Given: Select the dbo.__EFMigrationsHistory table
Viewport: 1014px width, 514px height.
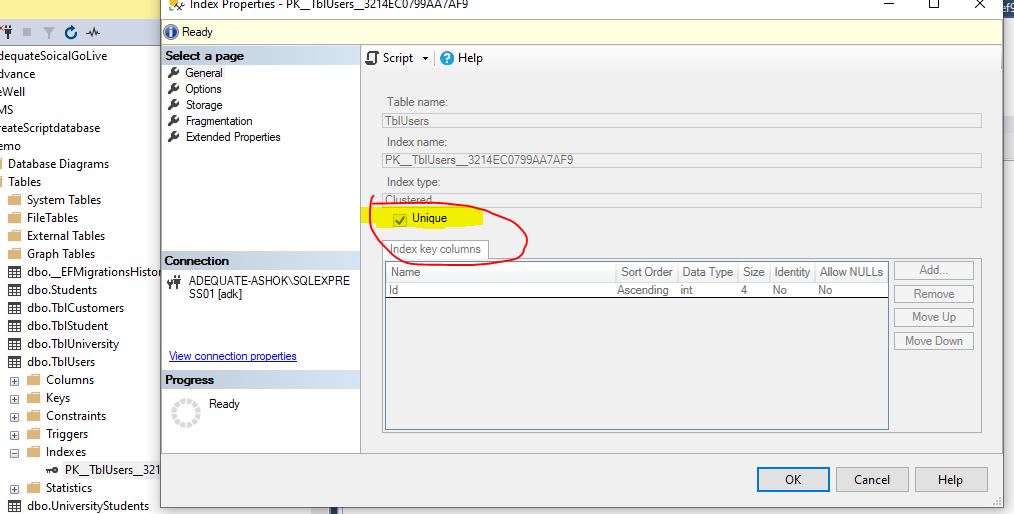Looking at the screenshot, I should pyautogui.click(x=93, y=272).
